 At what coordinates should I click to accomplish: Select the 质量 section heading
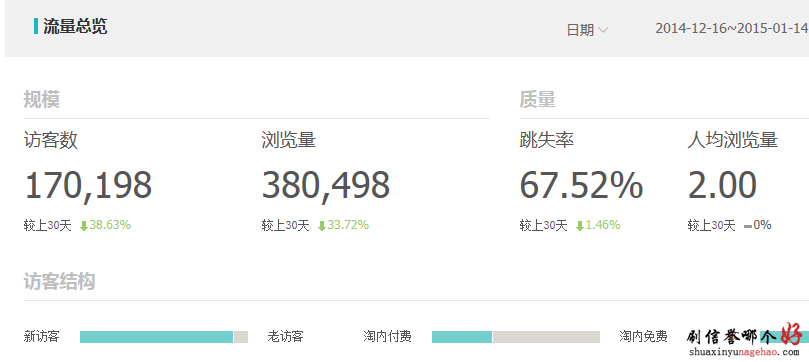point(538,99)
